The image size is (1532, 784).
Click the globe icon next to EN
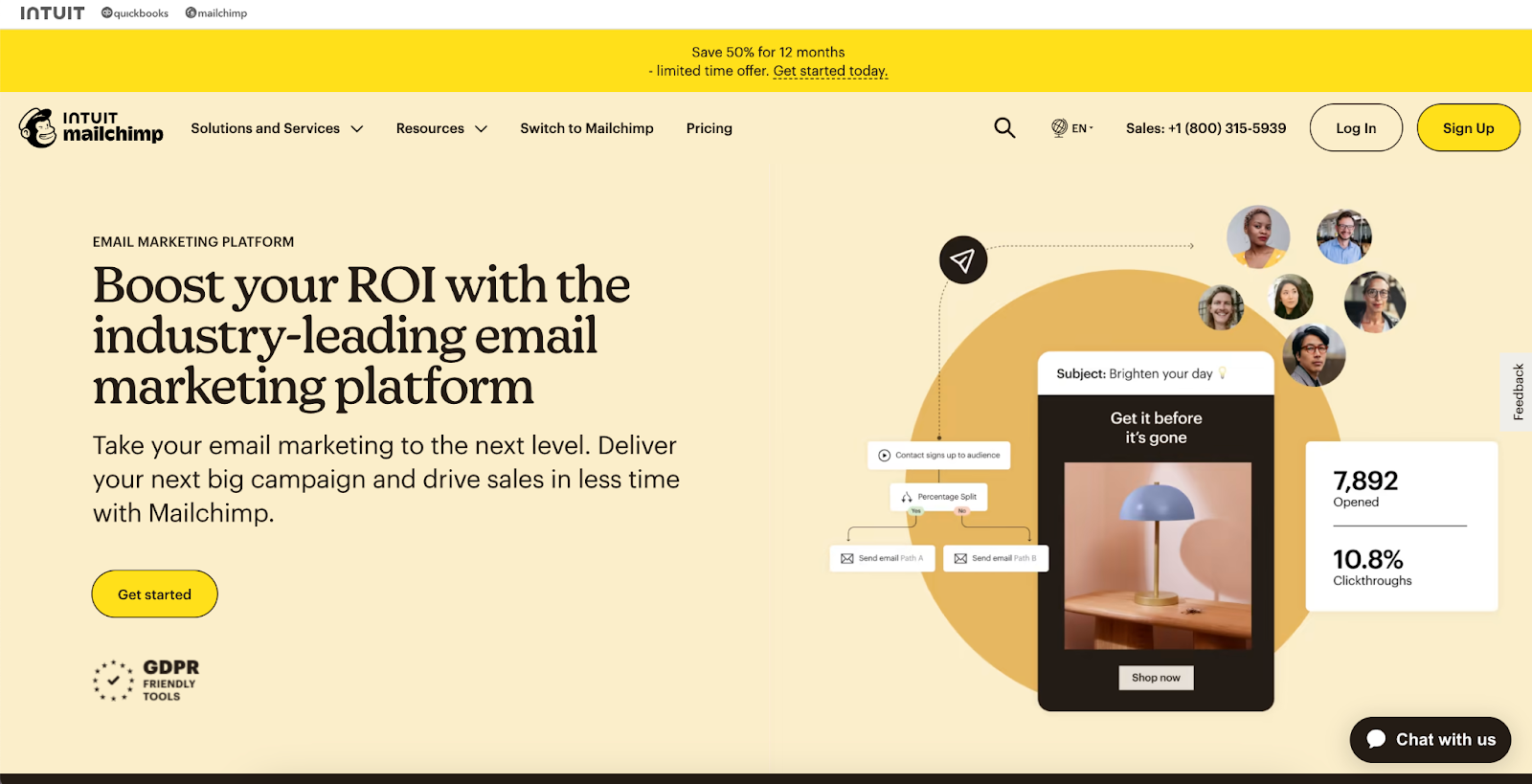coord(1059,127)
